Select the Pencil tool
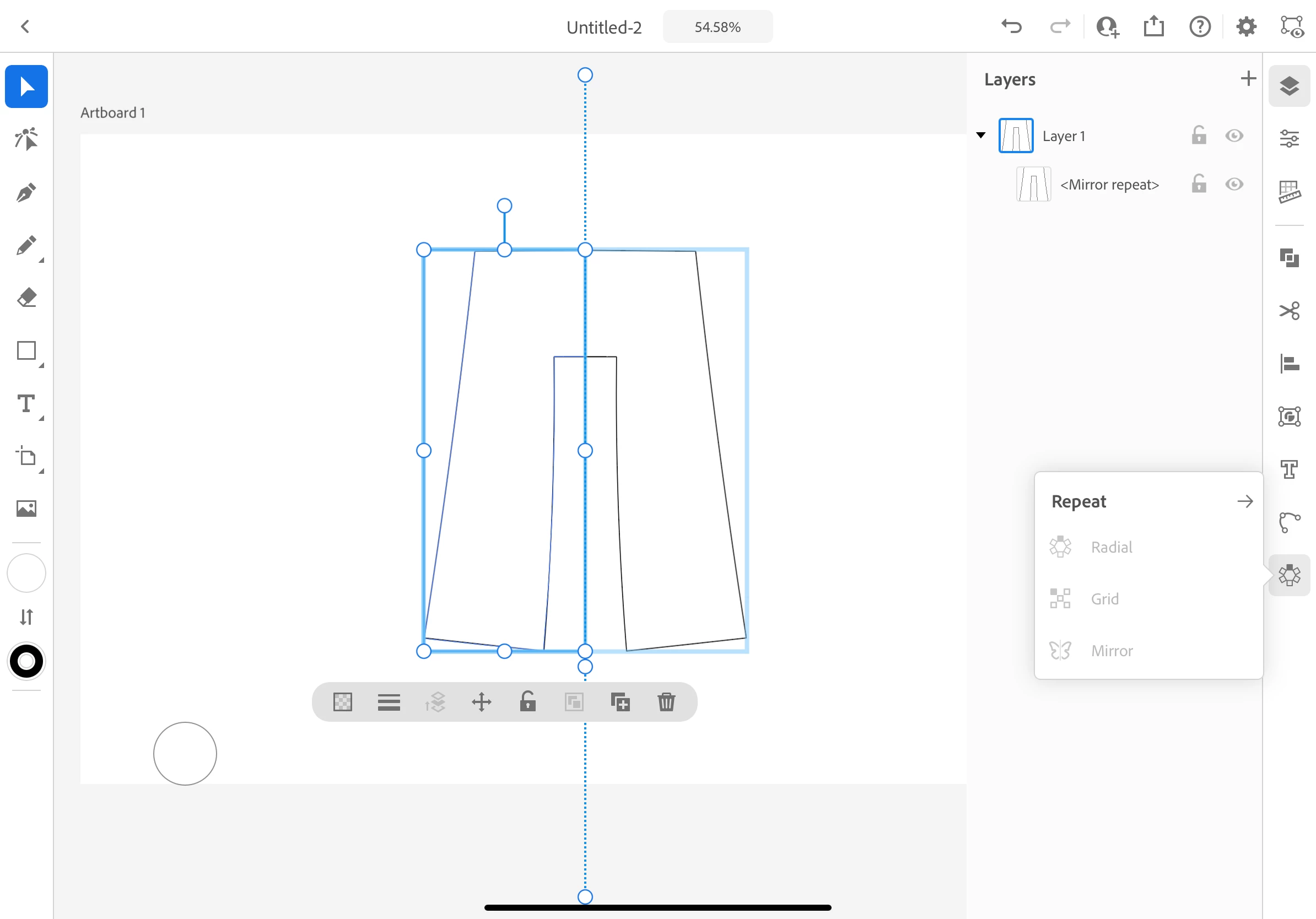The image size is (1316, 919). 26,245
